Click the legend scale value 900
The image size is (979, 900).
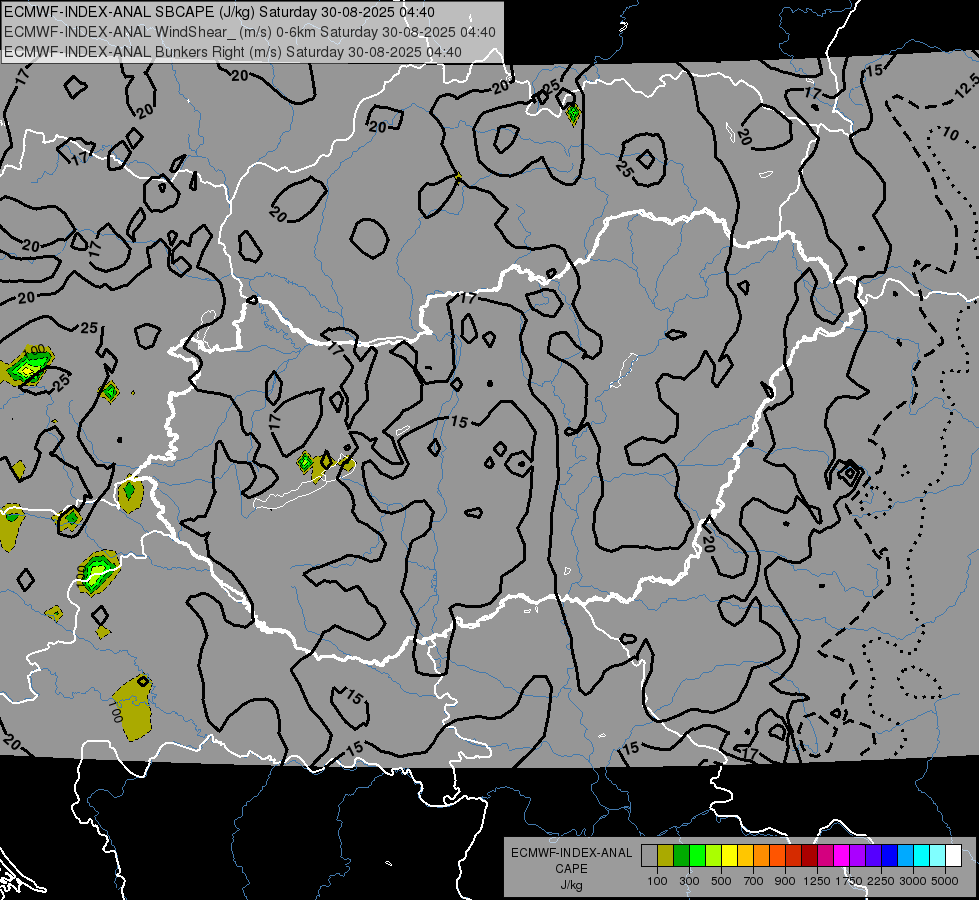pyautogui.click(x=785, y=881)
